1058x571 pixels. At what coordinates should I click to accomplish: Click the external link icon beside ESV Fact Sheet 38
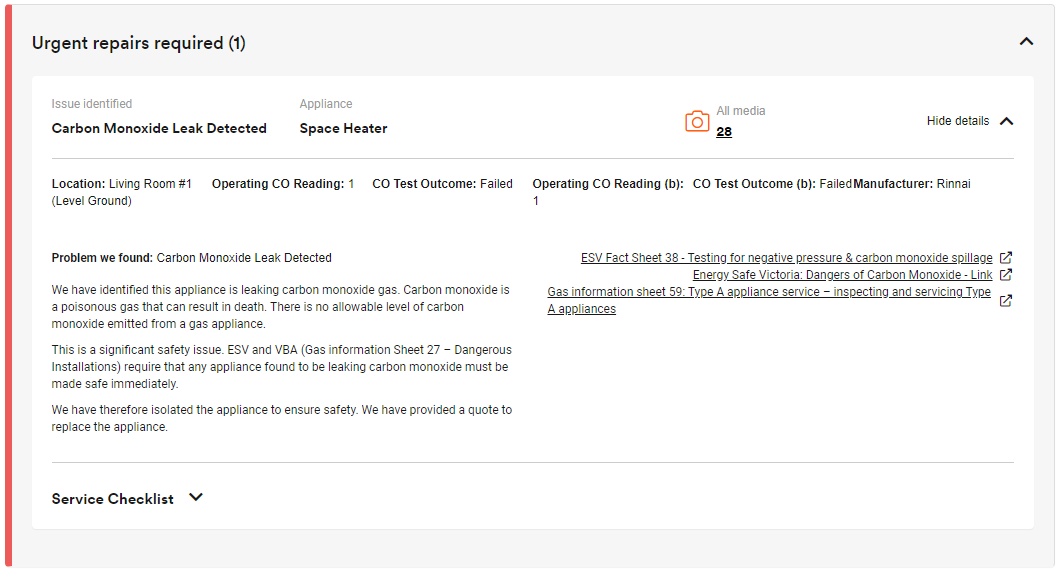(x=1005, y=258)
